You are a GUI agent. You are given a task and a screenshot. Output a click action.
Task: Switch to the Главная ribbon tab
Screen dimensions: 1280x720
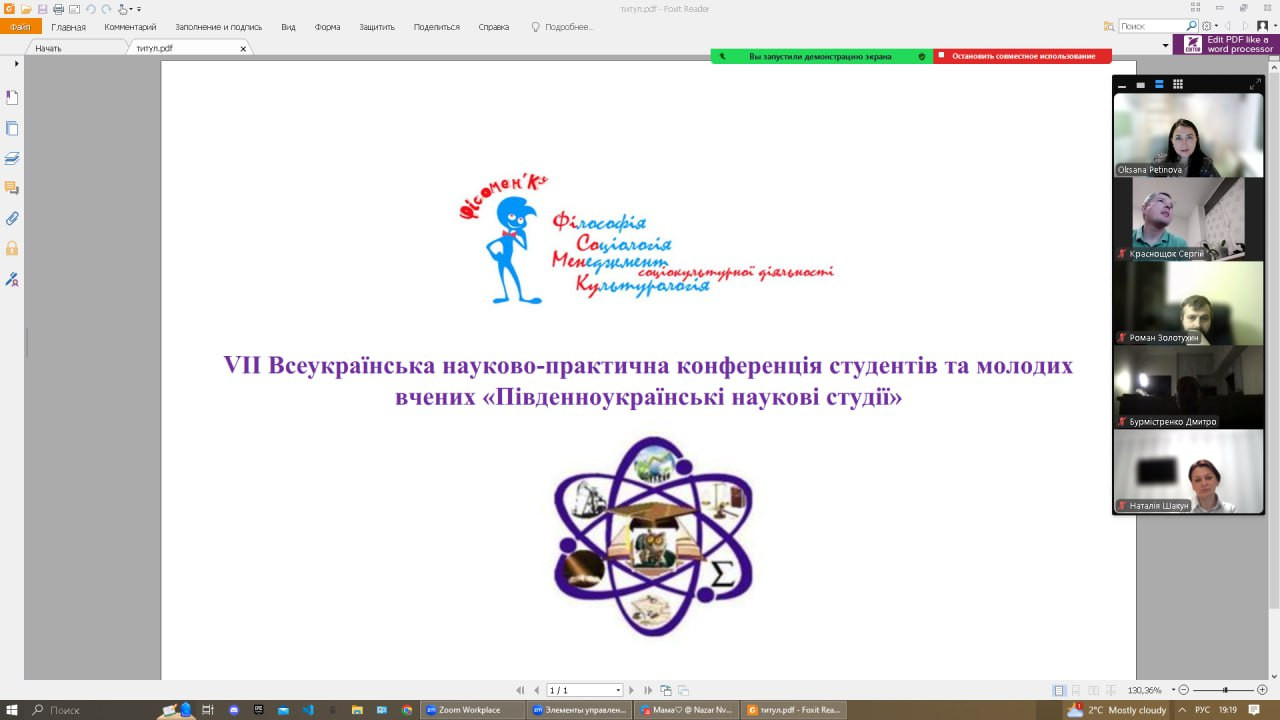click(x=68, y=27)
